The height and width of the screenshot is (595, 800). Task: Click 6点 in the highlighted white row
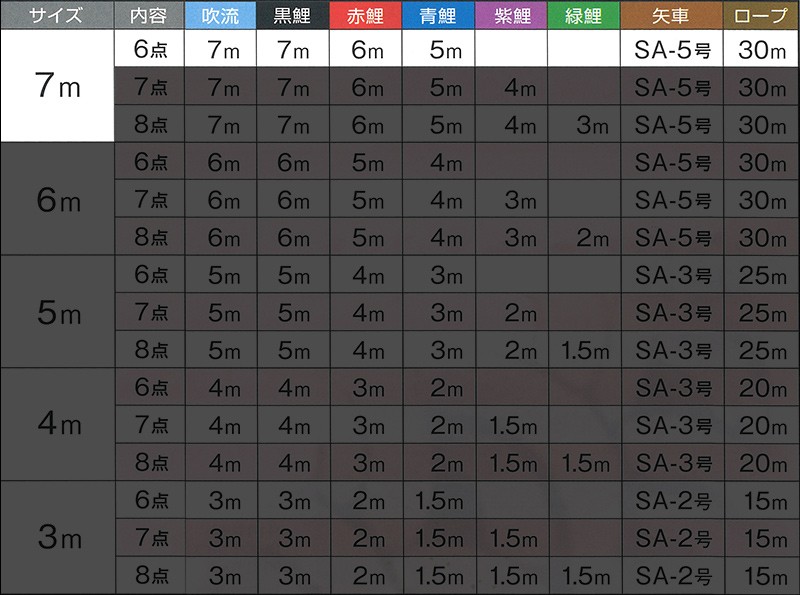(x=149, y=50)
